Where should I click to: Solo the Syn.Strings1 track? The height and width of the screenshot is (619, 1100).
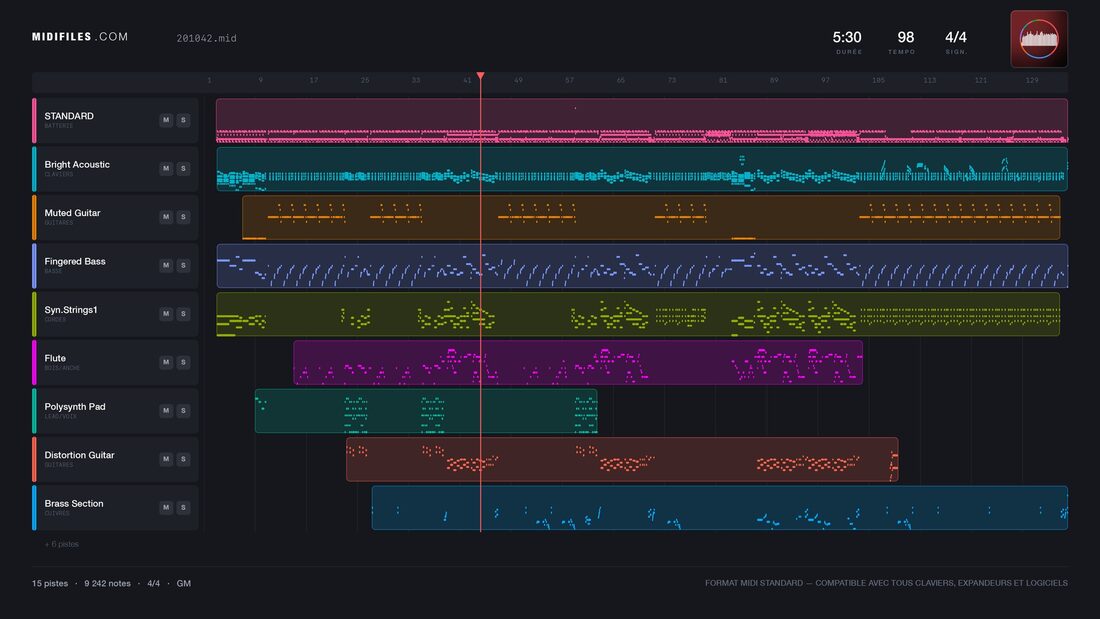[183, 314]
